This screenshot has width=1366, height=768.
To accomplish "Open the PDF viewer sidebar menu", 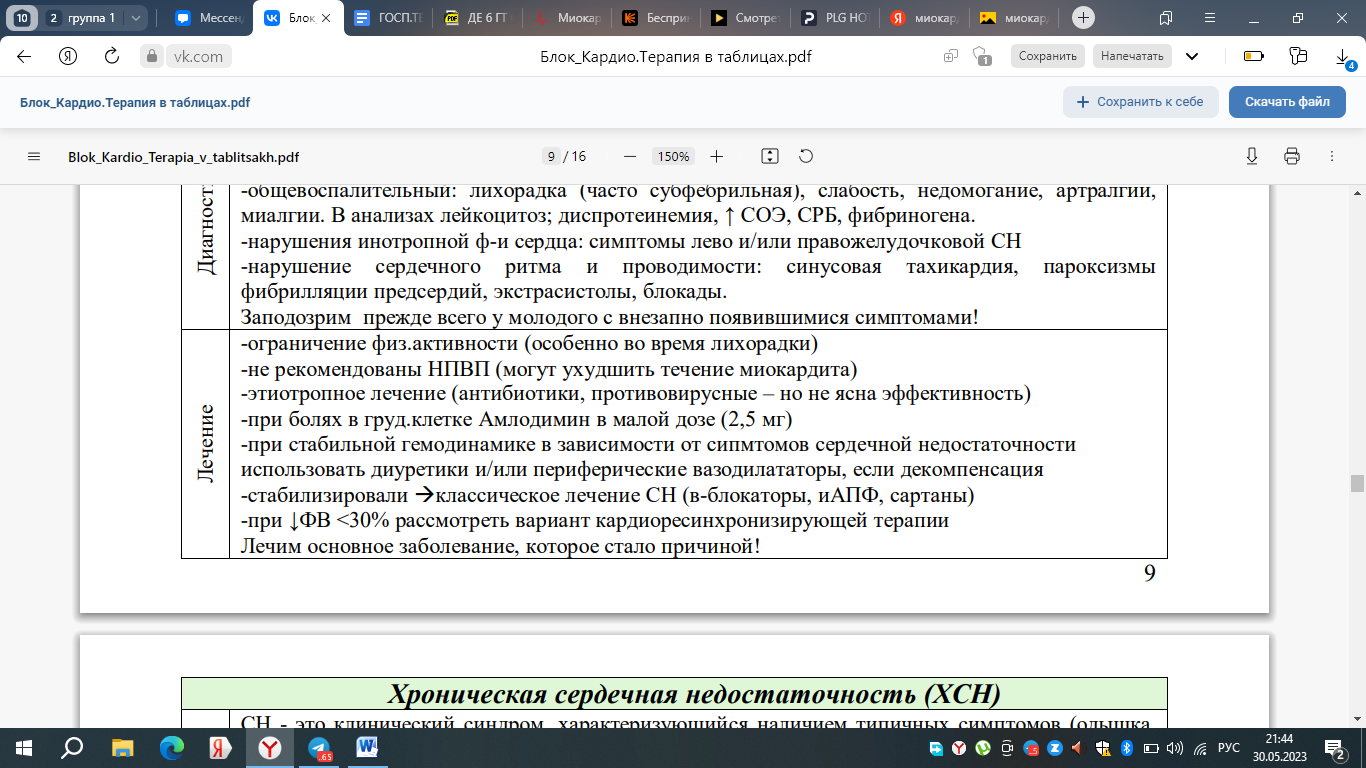I will pyautogui.click(x=34, y=157).
